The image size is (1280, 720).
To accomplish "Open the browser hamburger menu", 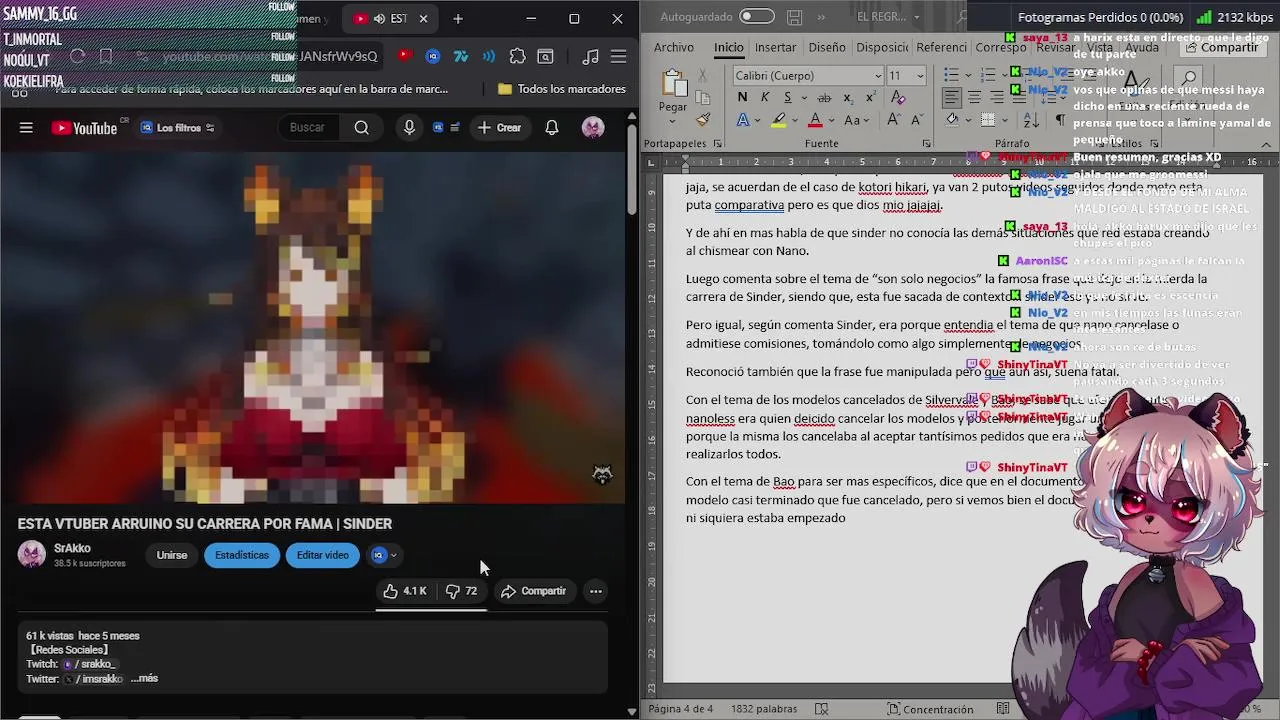I will pyautogui.click(x=619, y=57).
